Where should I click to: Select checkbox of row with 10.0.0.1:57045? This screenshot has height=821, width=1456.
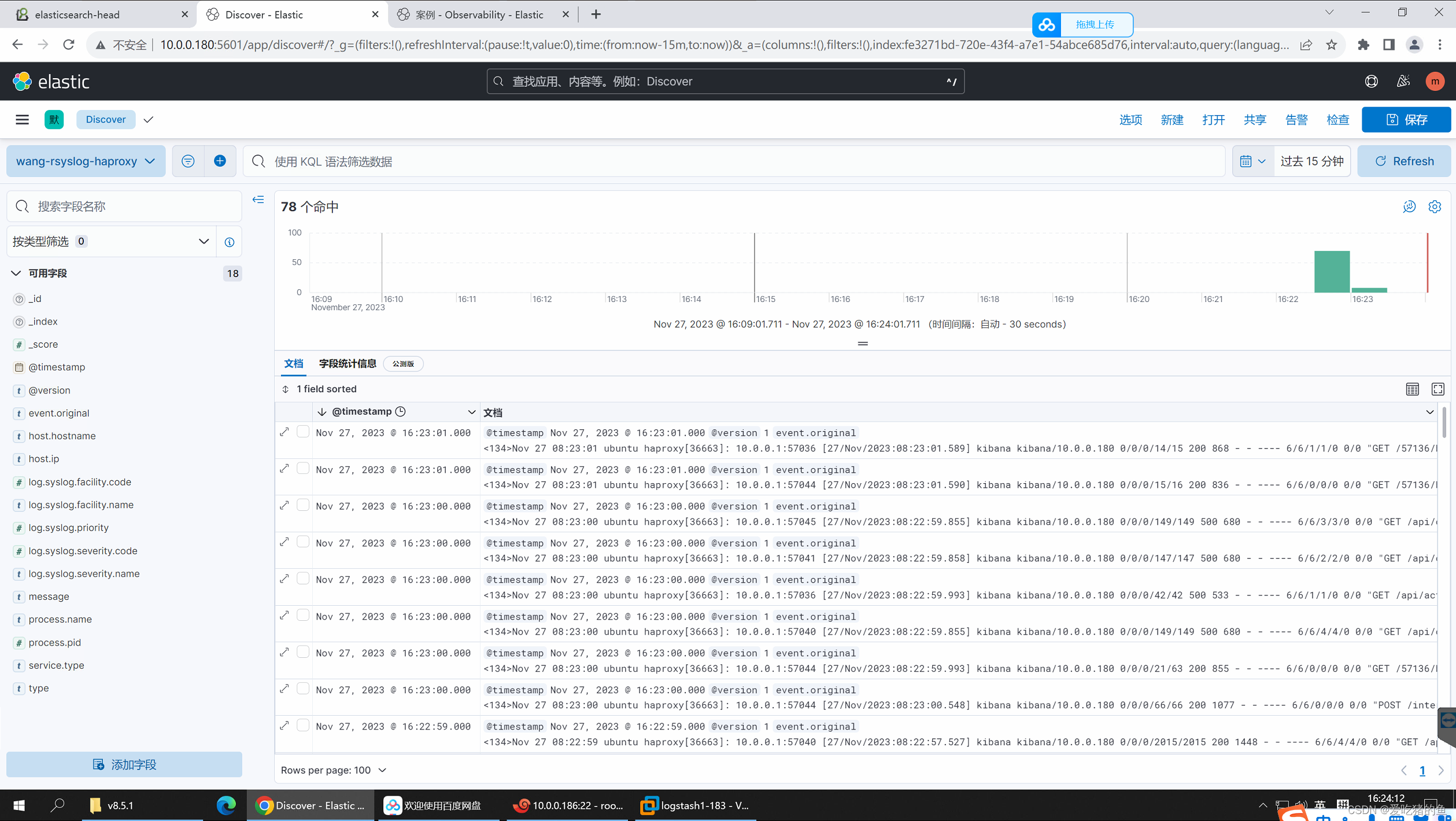tap(303, 506)
